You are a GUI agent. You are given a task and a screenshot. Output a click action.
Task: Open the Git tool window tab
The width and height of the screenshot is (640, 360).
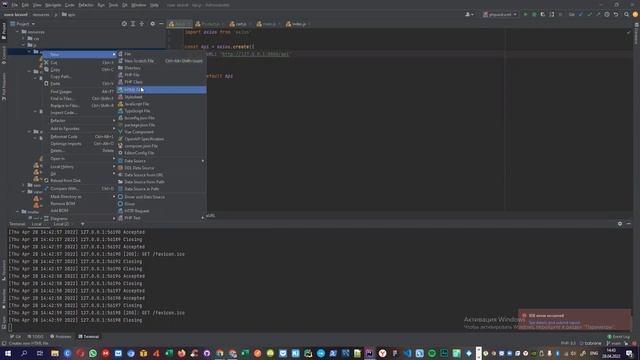pos(16,336)
